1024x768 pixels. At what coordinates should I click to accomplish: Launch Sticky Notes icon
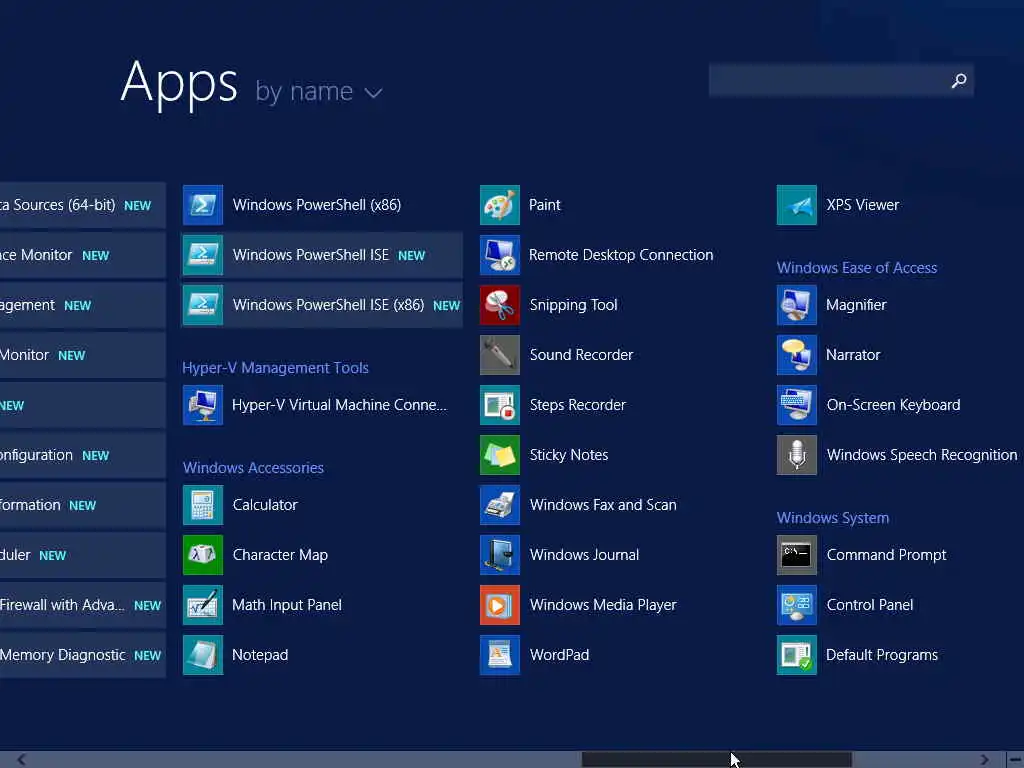click(500, 455)
